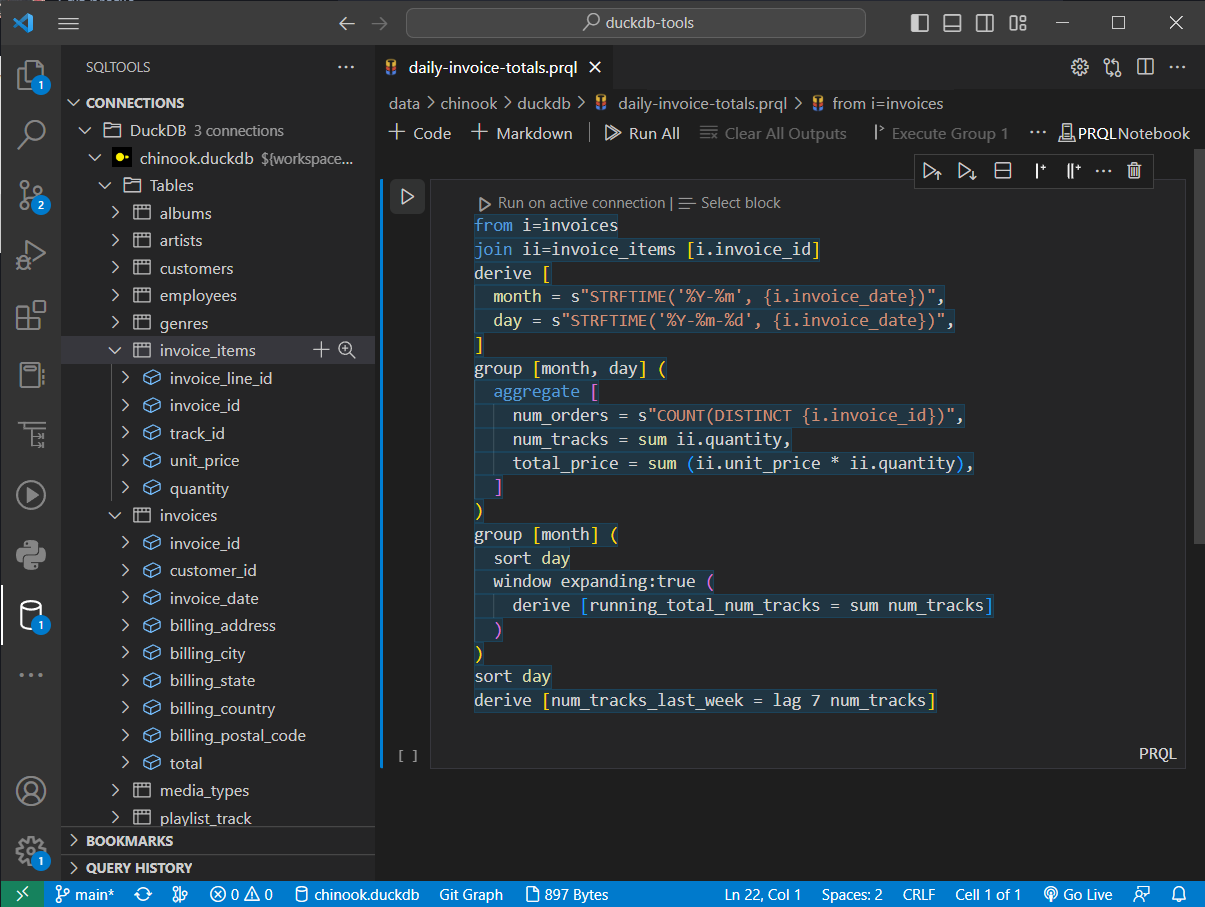1205x907 pixels.
Task: Expand the QUERY HISTORY section
Action: tap(138, 868)
